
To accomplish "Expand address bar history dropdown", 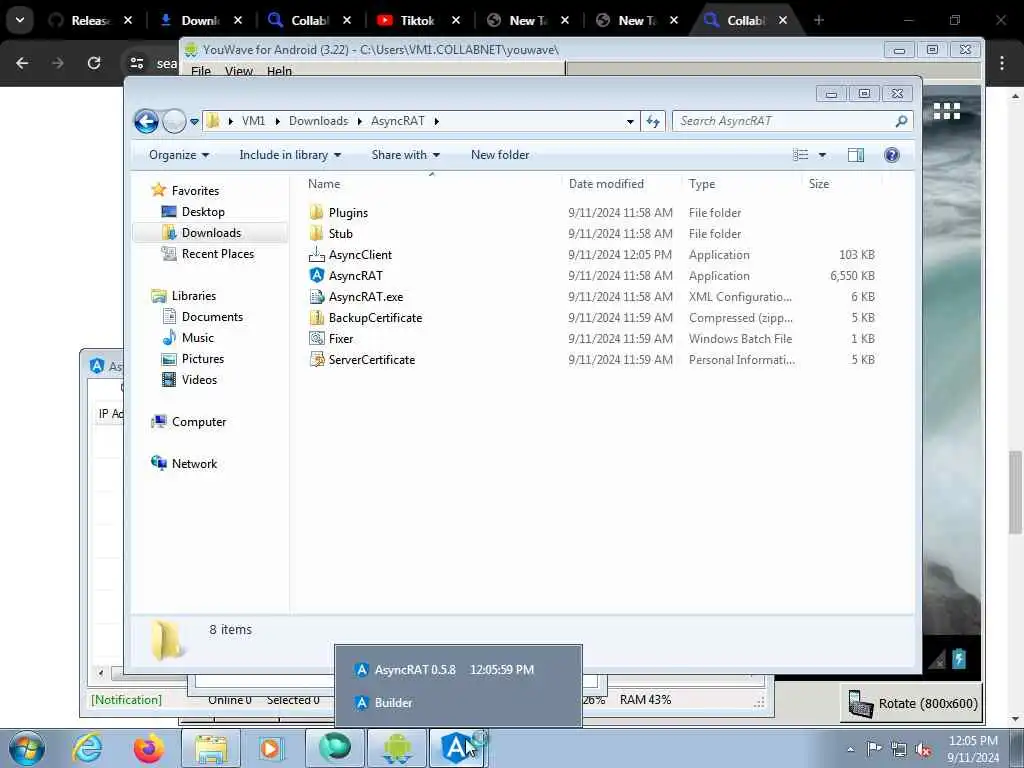I will point(630,121).
